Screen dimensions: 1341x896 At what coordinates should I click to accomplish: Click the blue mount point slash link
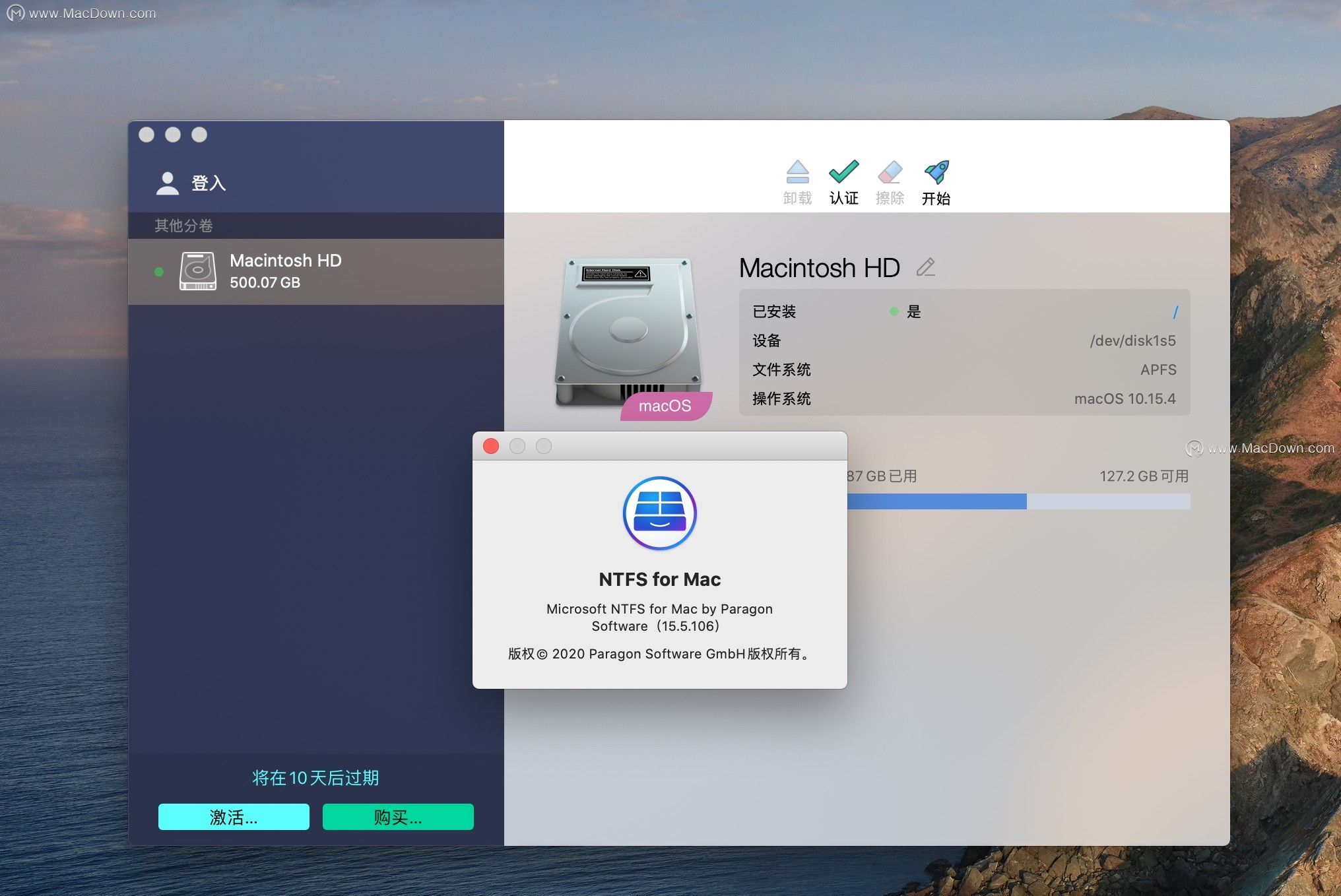[1175, 311]
